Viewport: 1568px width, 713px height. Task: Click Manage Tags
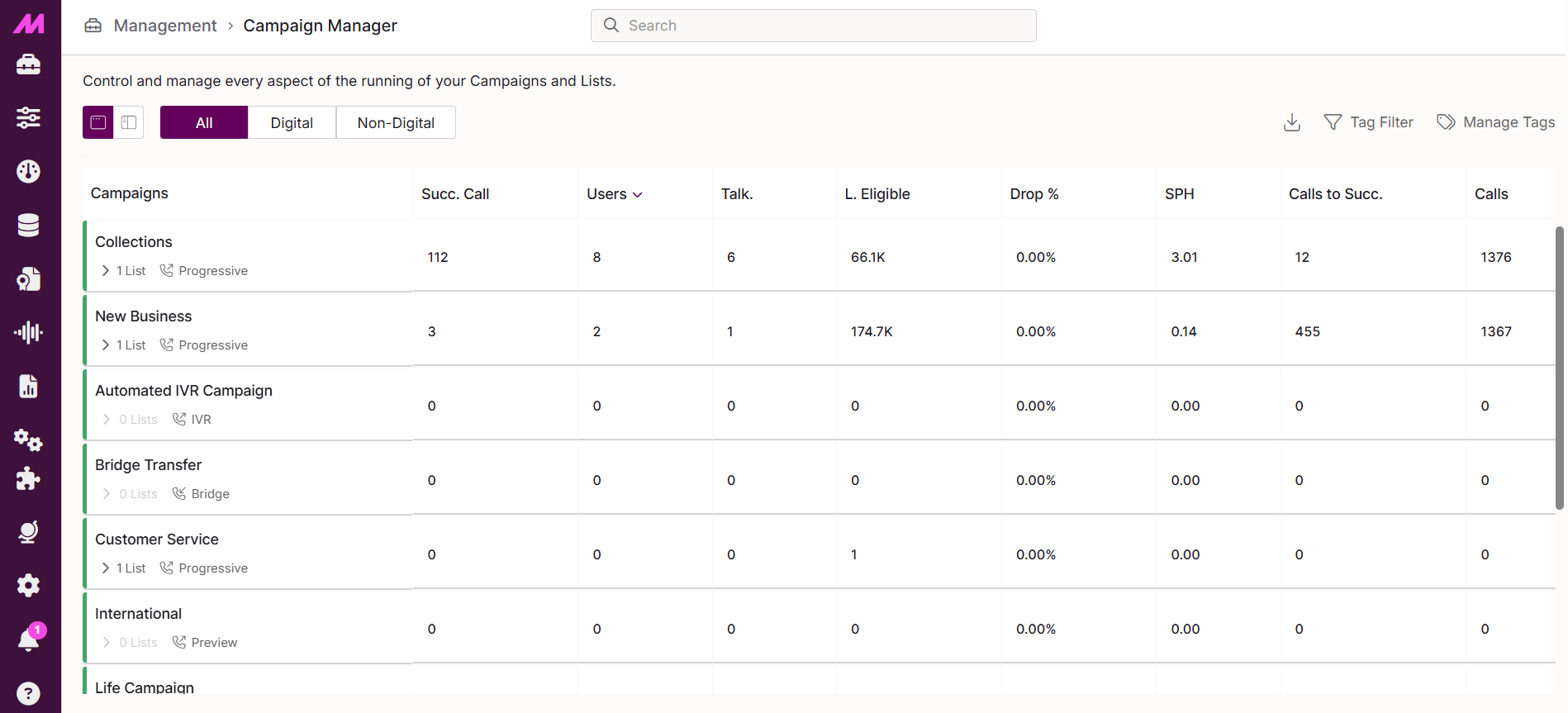click(x=1496, y=122)
